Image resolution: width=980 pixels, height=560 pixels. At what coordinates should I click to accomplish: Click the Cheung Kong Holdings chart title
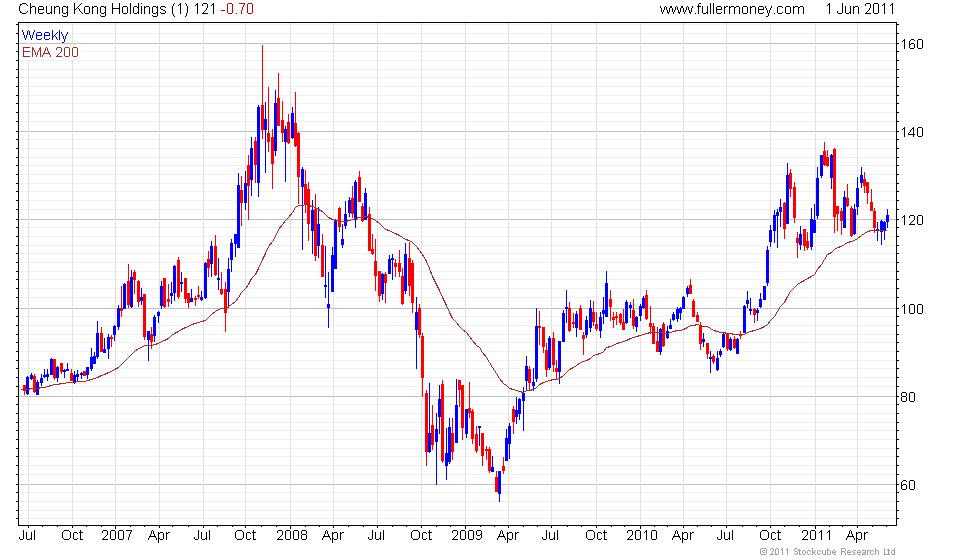click(x=94, y=9)
